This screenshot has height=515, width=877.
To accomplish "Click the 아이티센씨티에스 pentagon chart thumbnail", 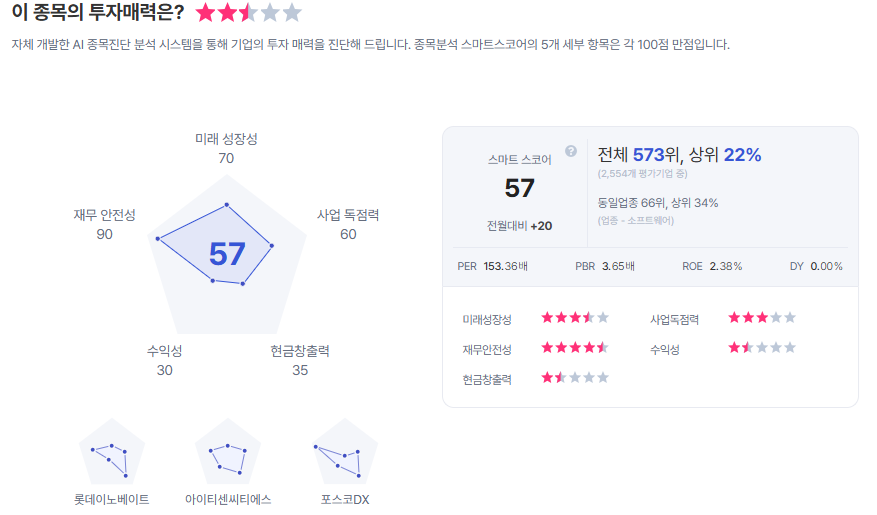I will 228,457.
